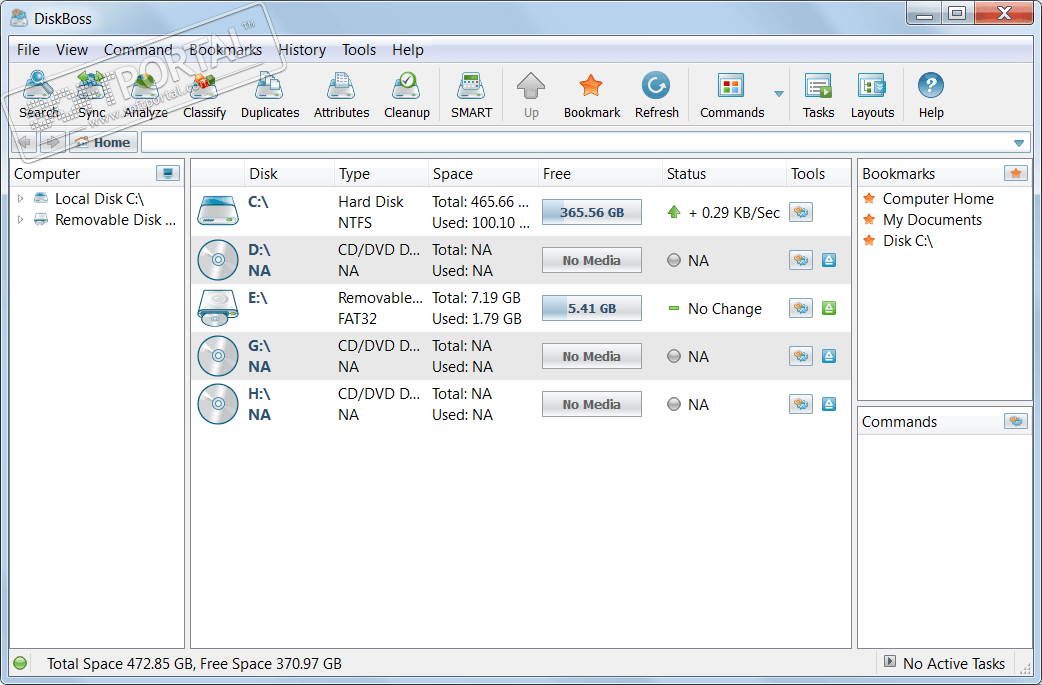Go to the Home location
The image size is (1042, 685).
(x=103, y=142)
